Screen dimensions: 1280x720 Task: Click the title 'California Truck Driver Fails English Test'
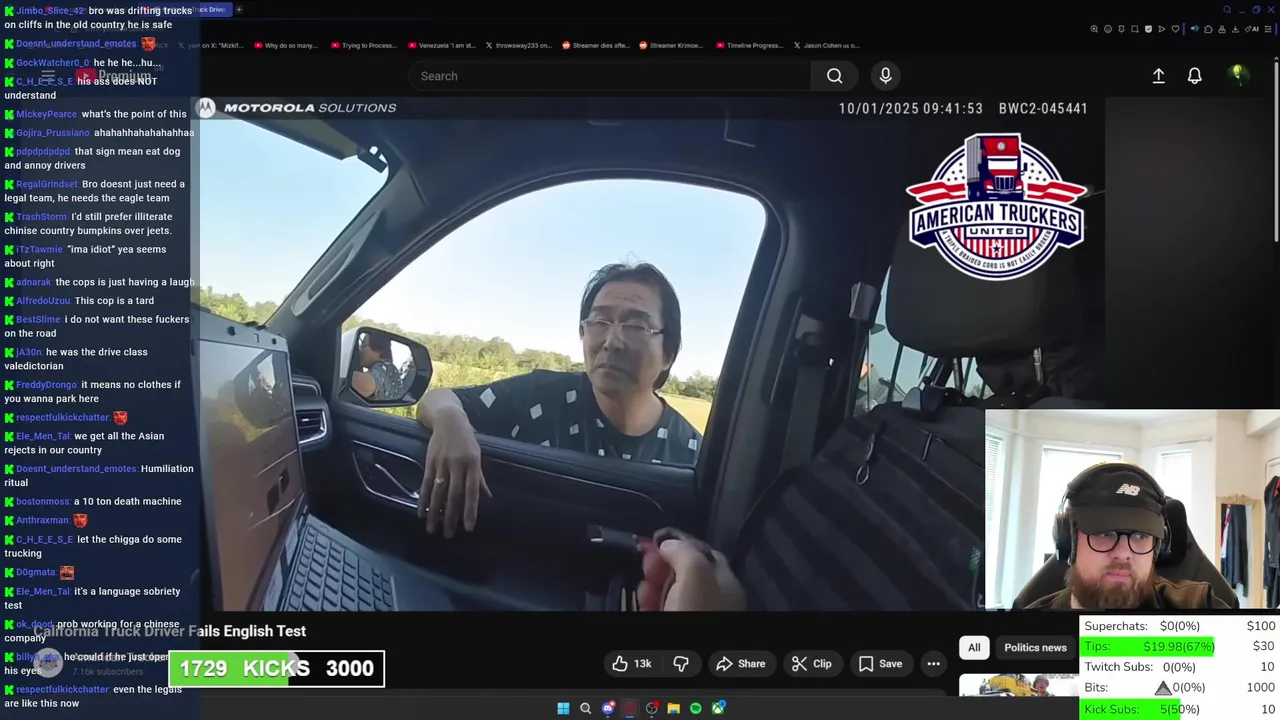pos(169,631)
